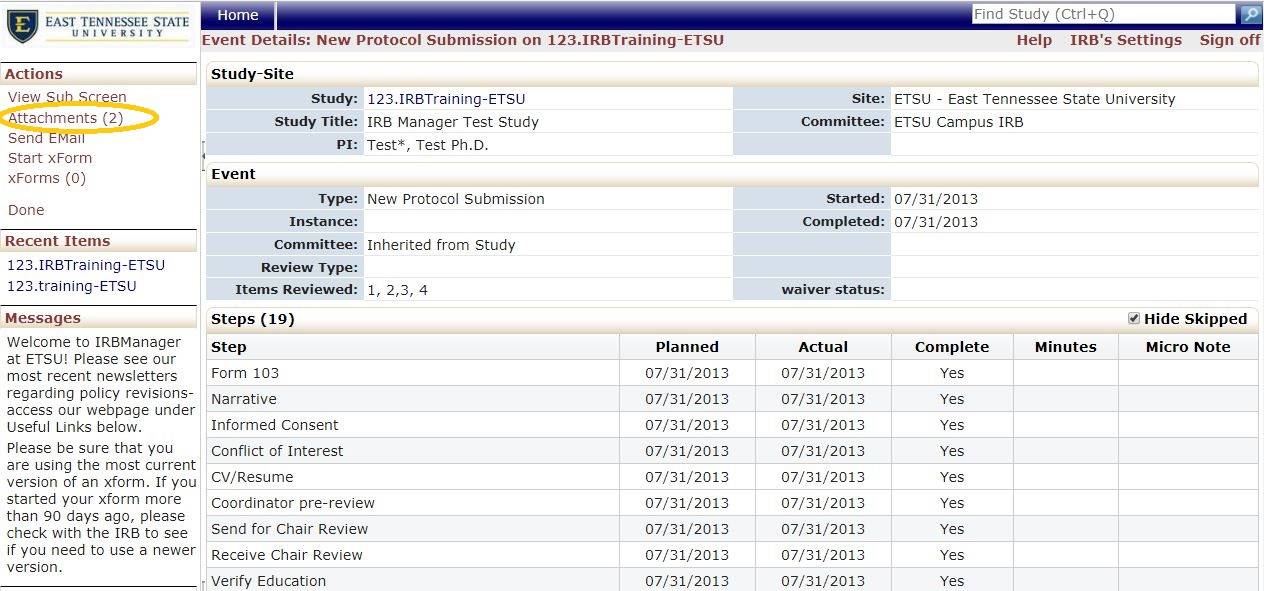Click the East Tennessee State University logo
Screen dimensions: 1264x591
click(x=98, y=26)
